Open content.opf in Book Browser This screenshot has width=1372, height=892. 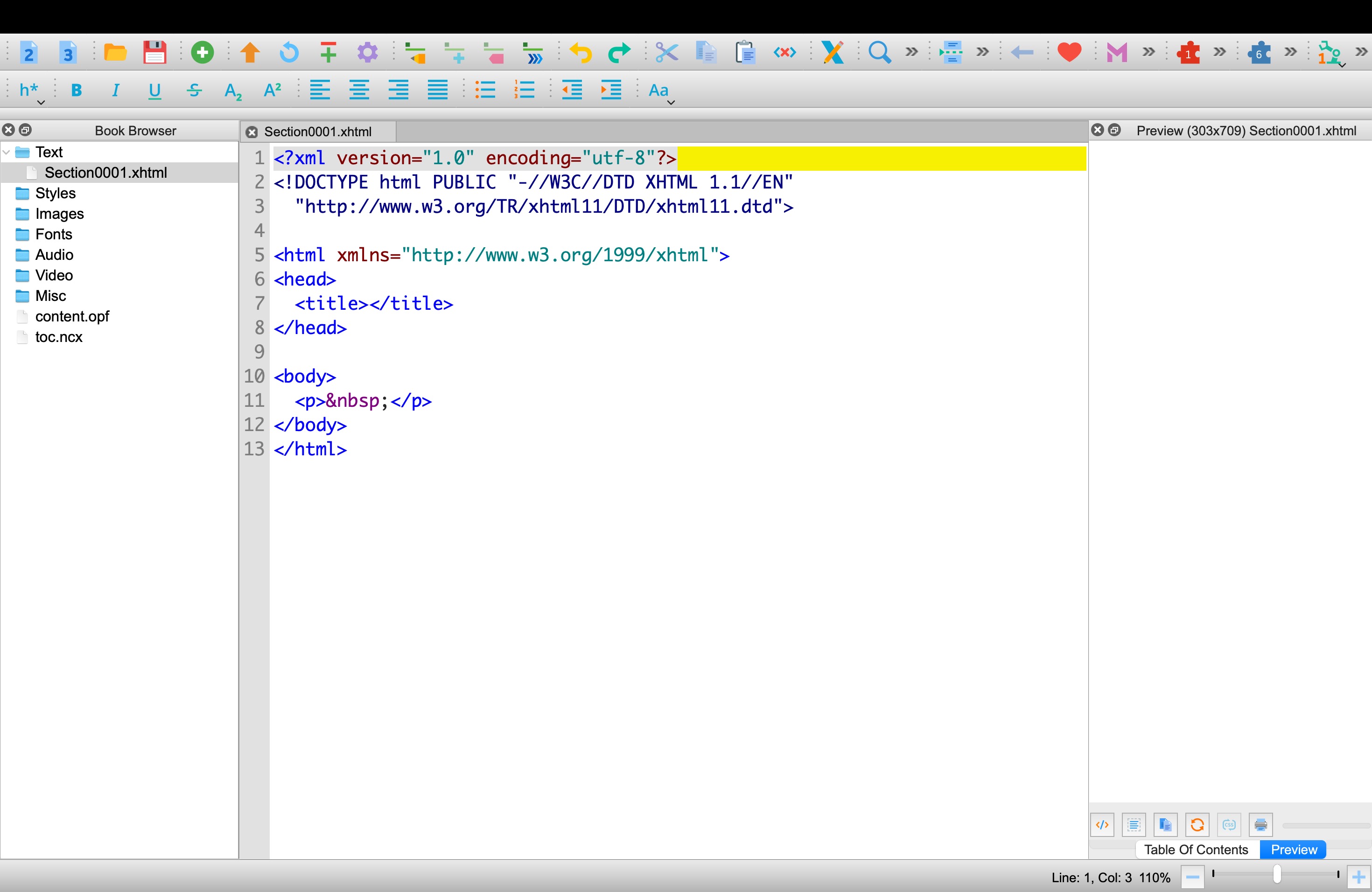coord(72,316)
